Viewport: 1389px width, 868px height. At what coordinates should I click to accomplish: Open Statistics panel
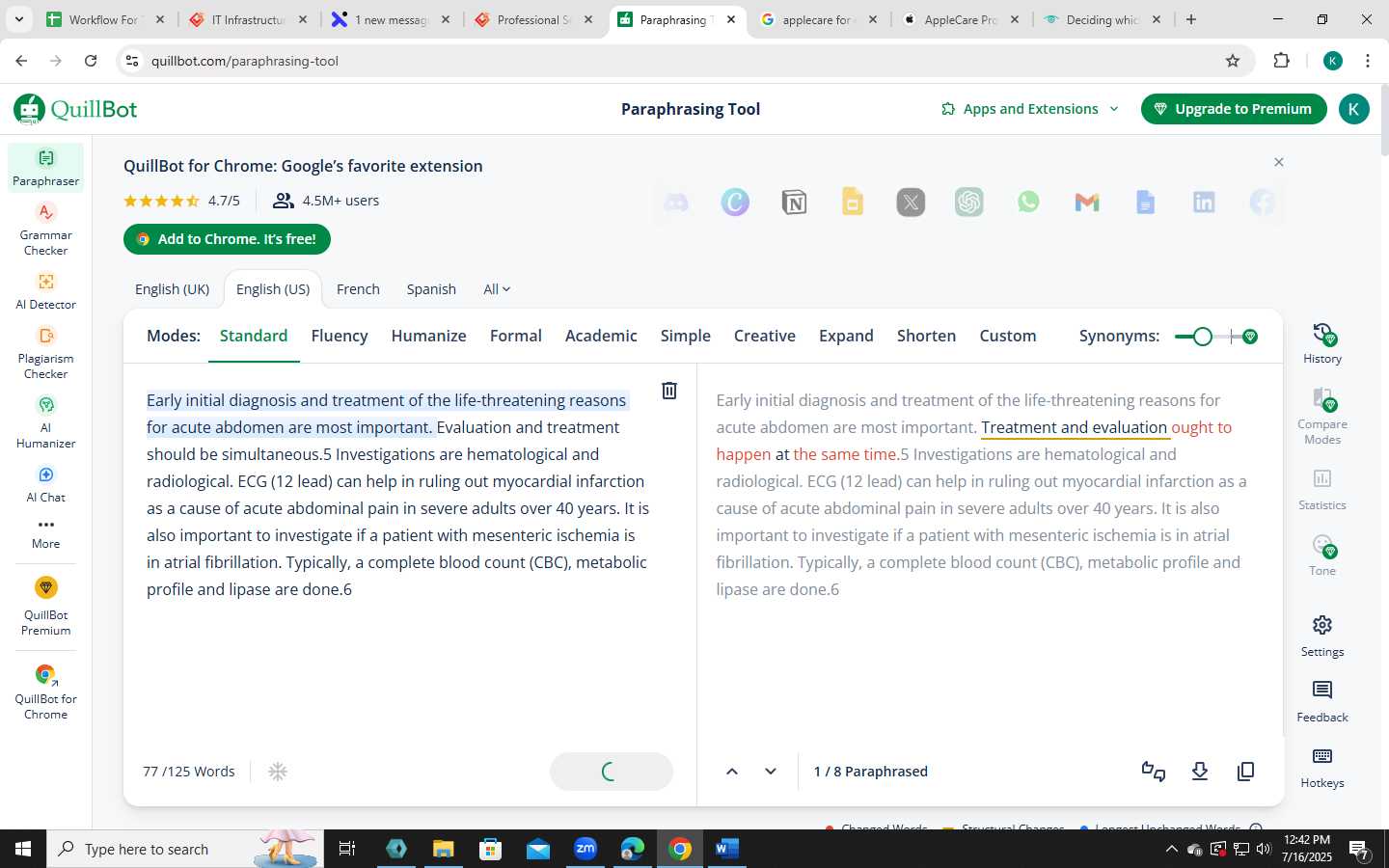(1322, 490)
